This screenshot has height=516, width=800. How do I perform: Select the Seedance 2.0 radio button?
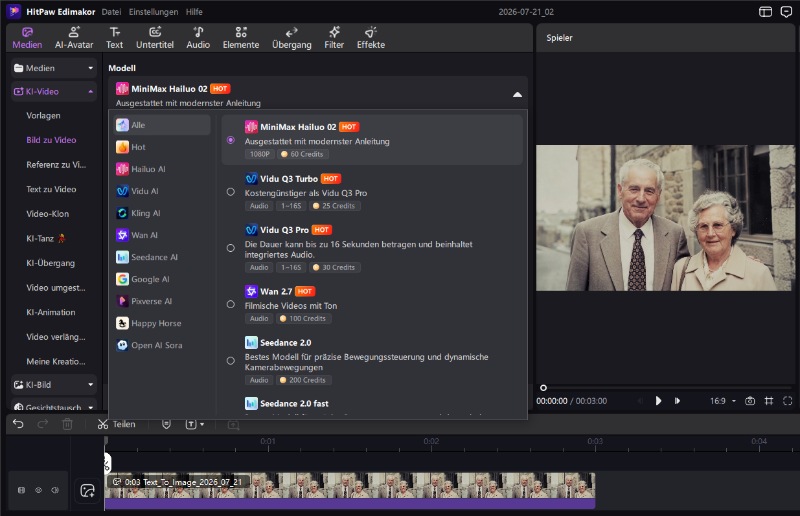(x=231, y=361)
